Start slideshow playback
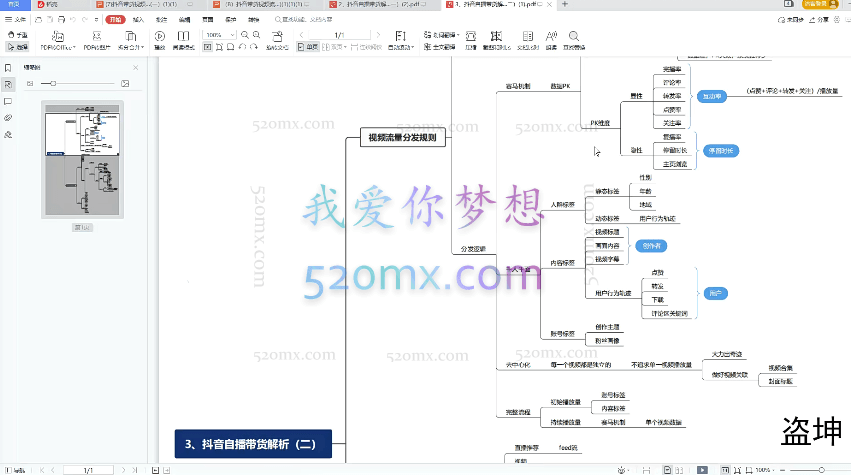851x475 pixels. pos(160,41)
